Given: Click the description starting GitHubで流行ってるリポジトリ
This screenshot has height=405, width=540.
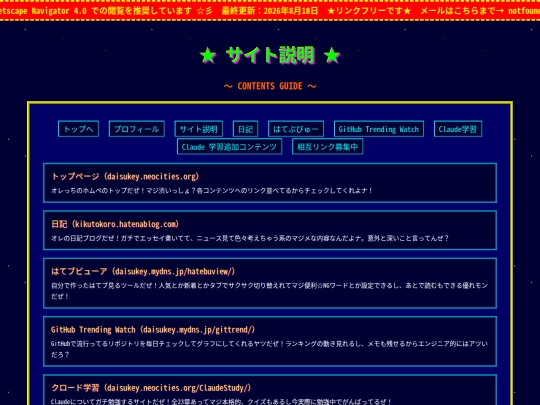Looking at the screenshot, I should tap(269, 349).
